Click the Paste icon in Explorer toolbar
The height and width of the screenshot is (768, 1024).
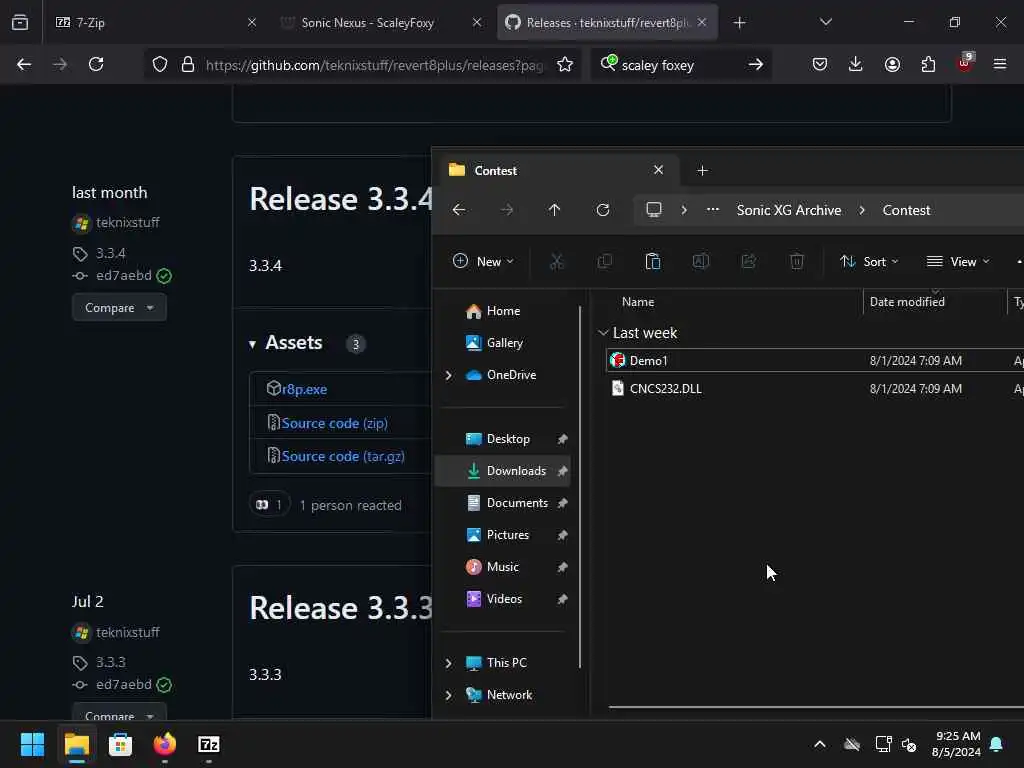pos(652,262)
